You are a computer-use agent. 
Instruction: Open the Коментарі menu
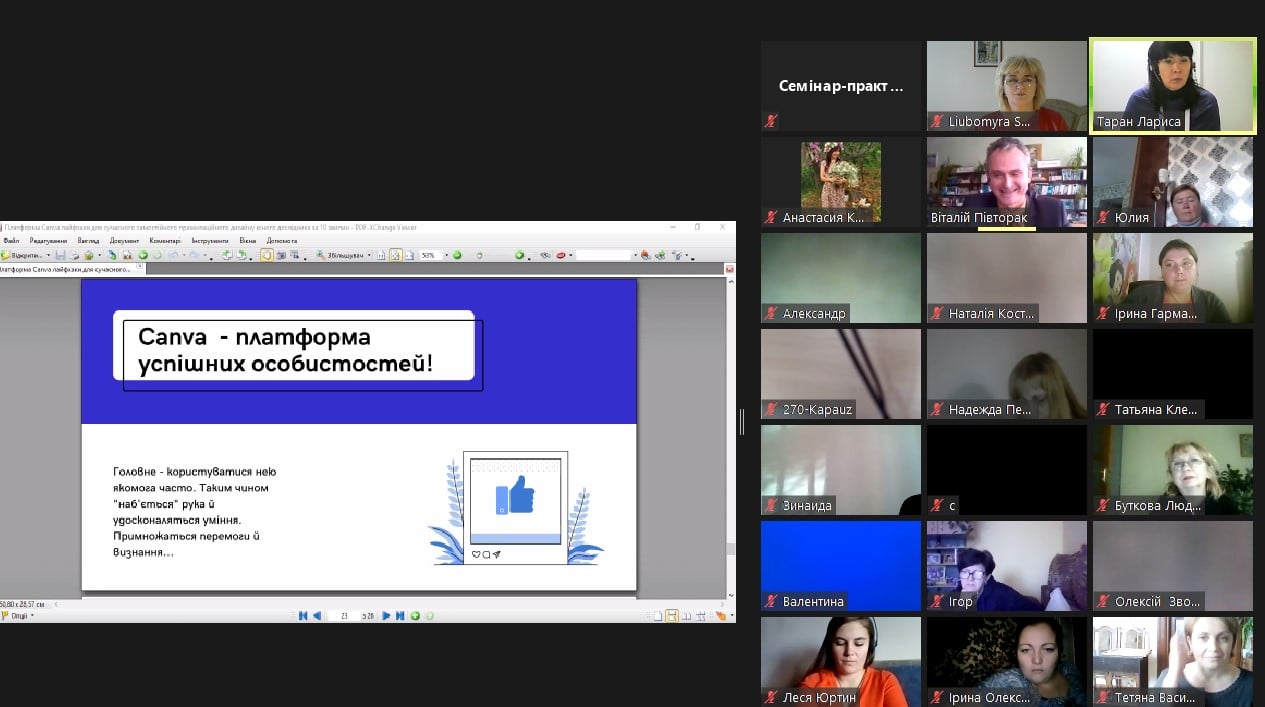coord(165,241)
